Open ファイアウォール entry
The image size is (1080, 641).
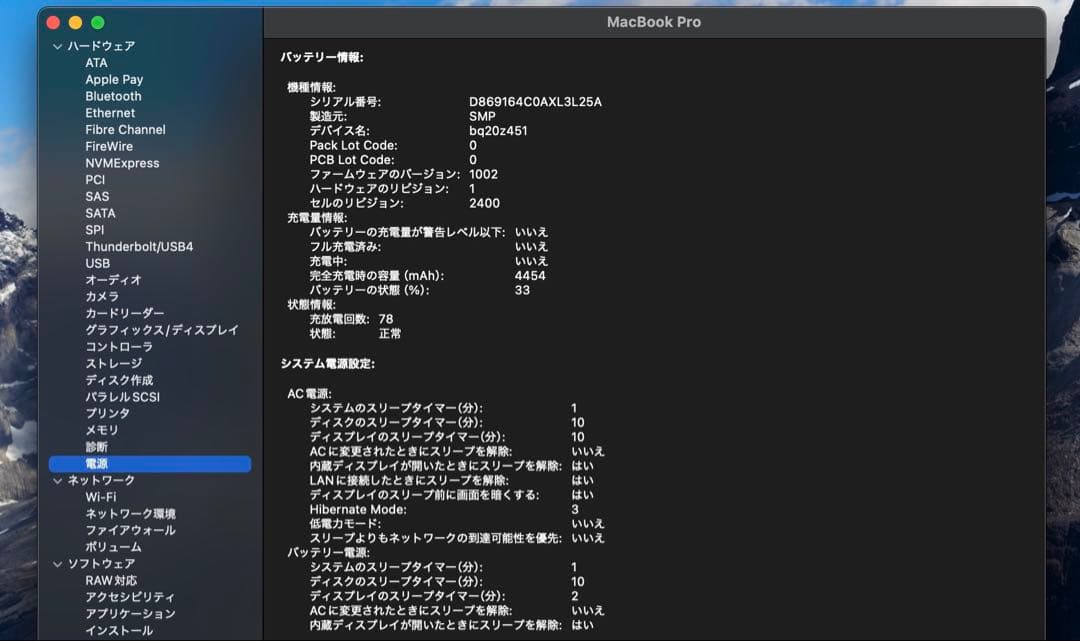tap(130, 530)
